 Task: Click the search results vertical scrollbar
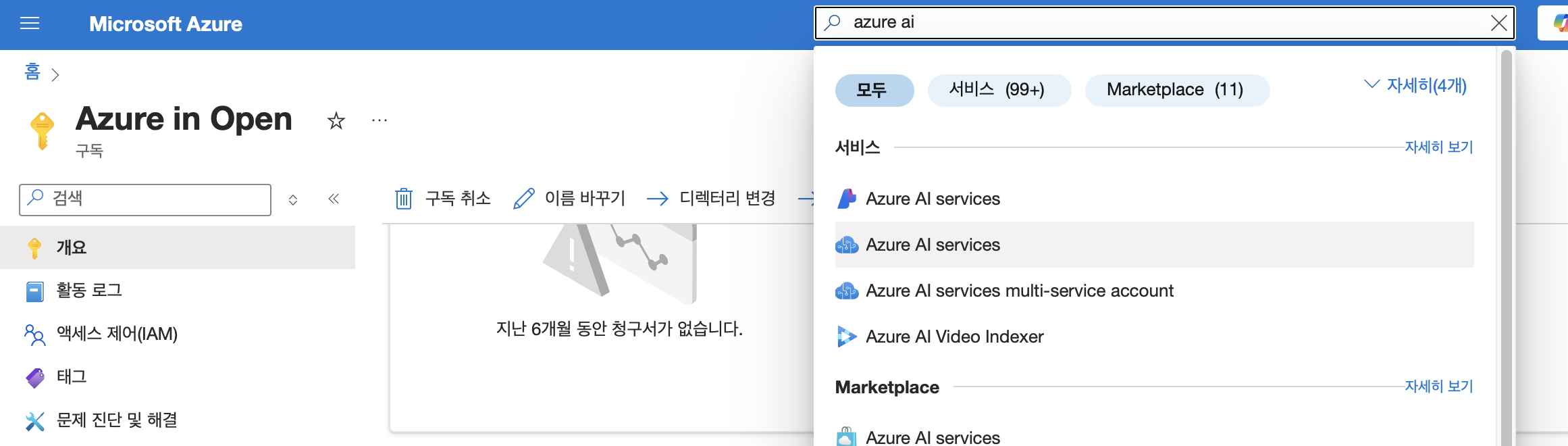pyautogui.click(x=1506, y=248)
